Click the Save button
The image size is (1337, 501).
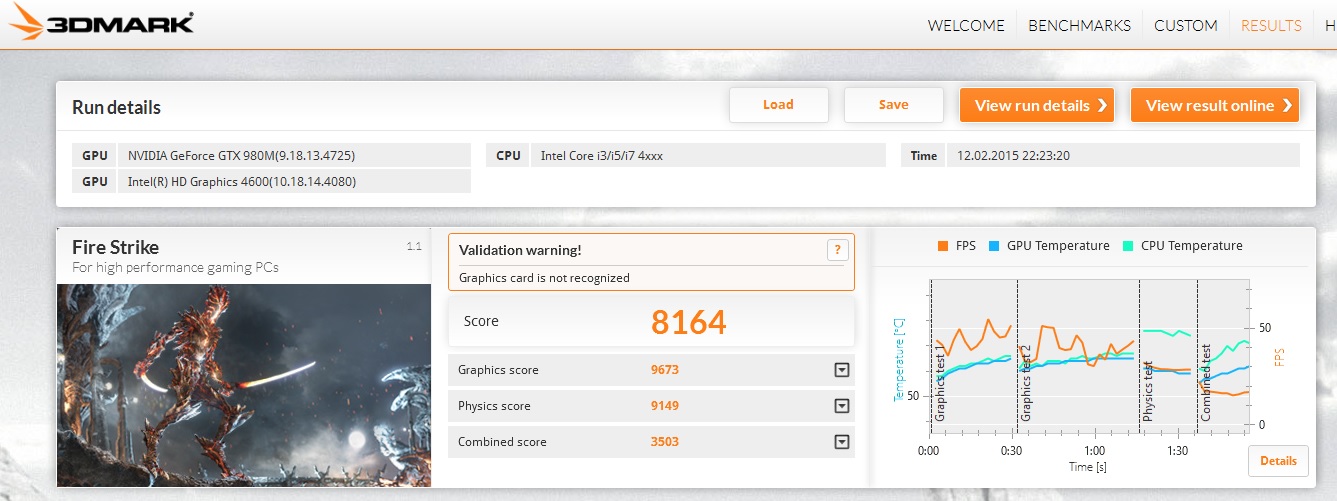[x=893, y=105]
